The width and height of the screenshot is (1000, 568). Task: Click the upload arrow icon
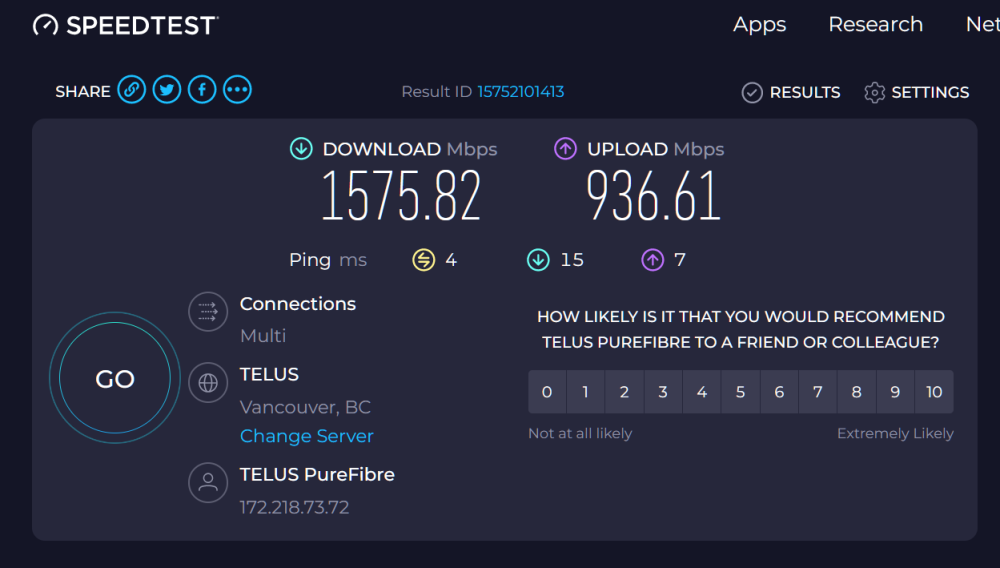coord(565,149)
